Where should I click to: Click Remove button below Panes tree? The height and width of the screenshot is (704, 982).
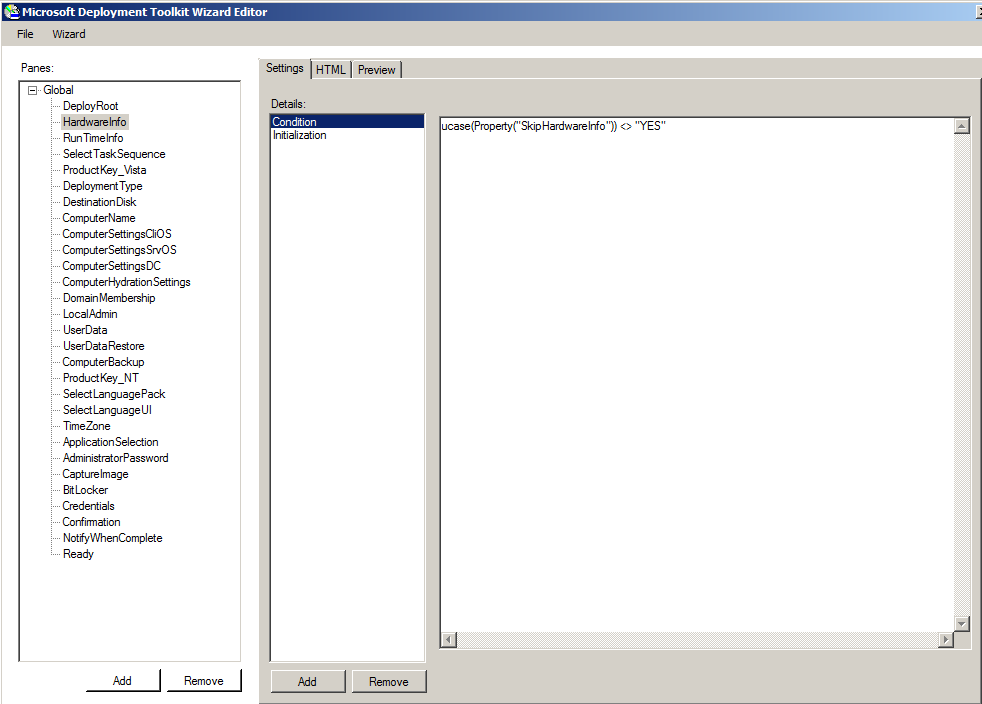point(204,681)
